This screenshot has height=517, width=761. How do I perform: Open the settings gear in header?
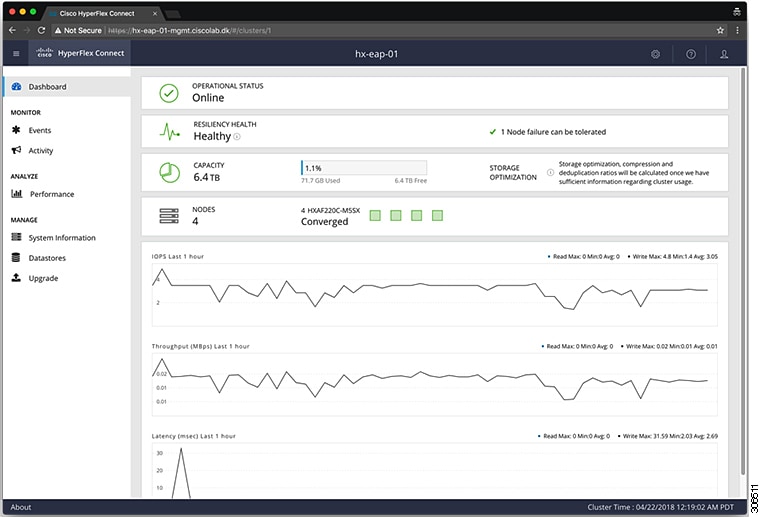655,54
